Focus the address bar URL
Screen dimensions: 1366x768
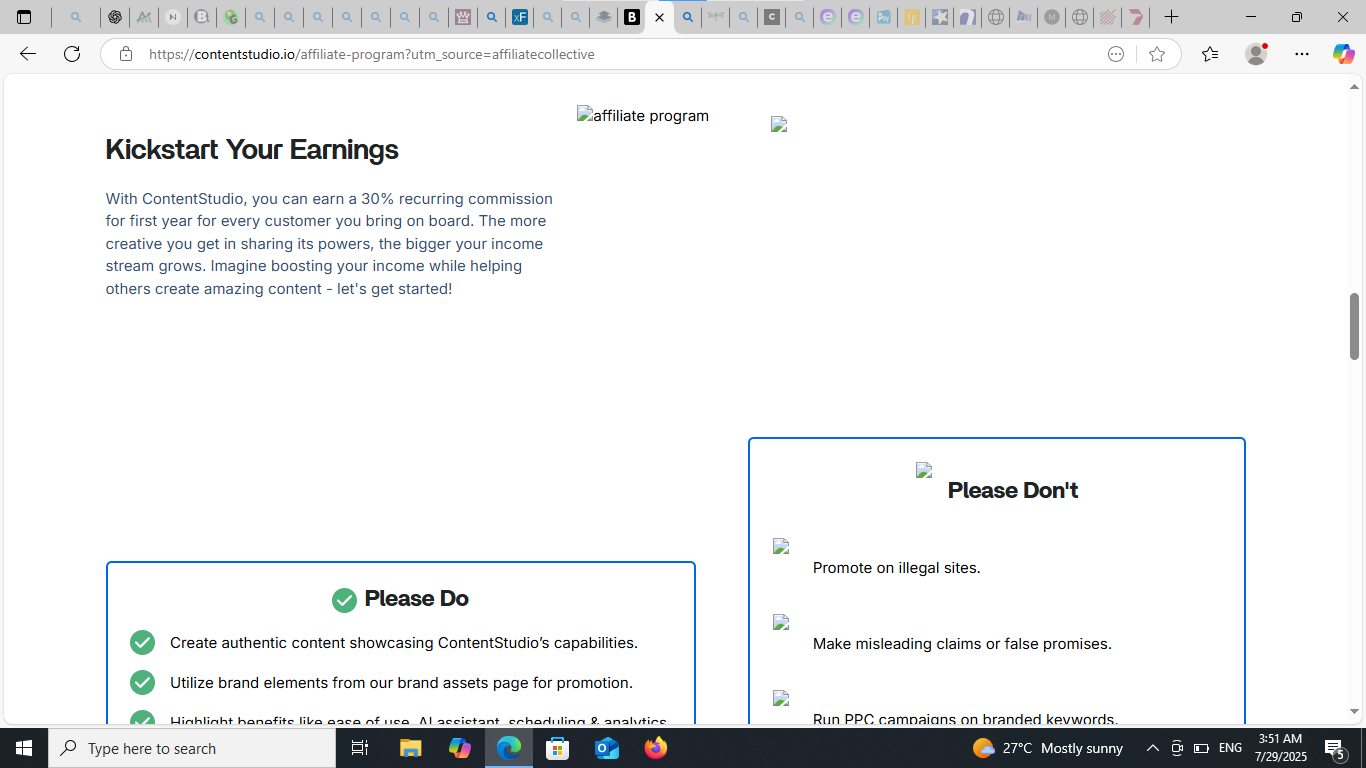pos(372,54)
